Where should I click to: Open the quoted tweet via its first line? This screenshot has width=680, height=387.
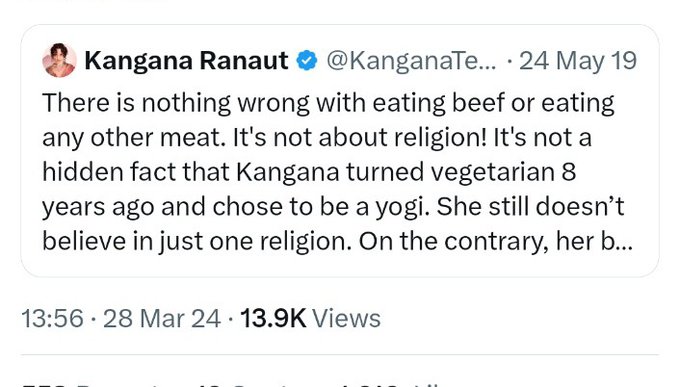pyautogui.click(x=328, y=103)
